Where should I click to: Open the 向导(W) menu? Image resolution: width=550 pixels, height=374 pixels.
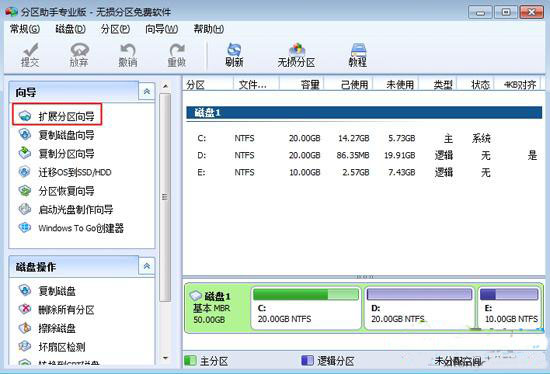click(x=162, y=29)
